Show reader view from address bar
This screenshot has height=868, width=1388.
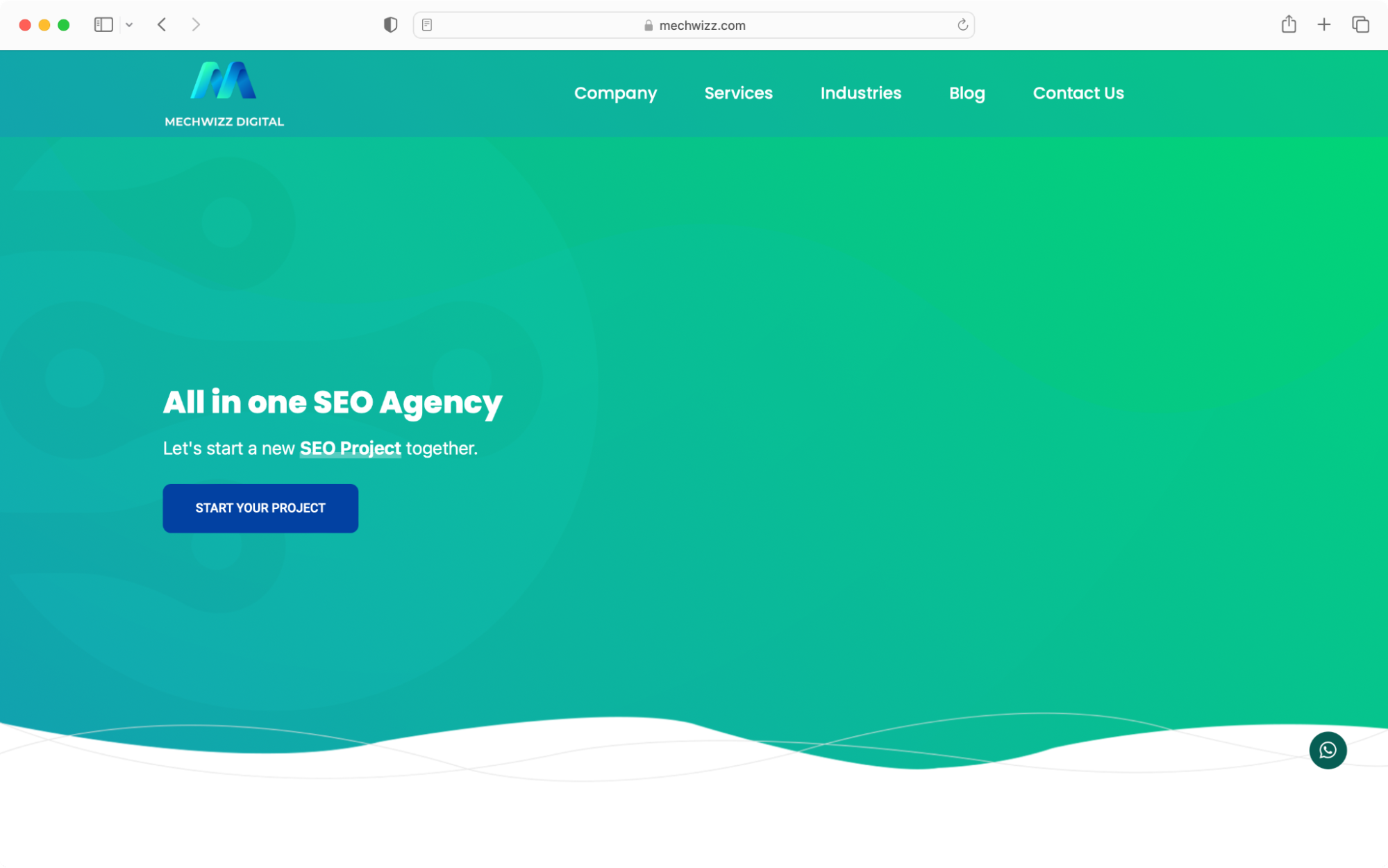click(427, 25)
